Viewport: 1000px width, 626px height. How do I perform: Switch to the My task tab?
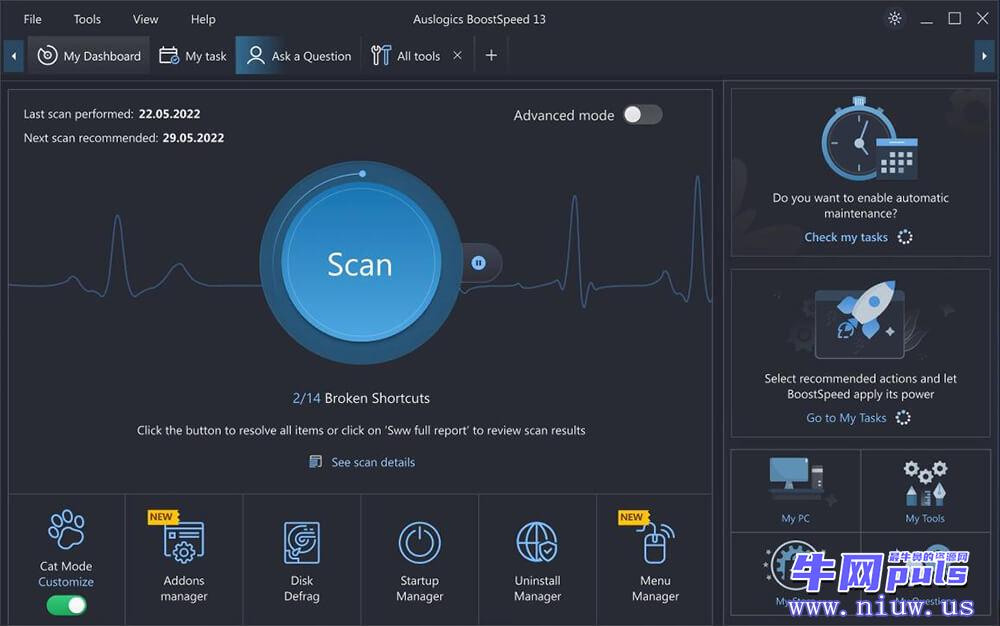click(193, 56)
